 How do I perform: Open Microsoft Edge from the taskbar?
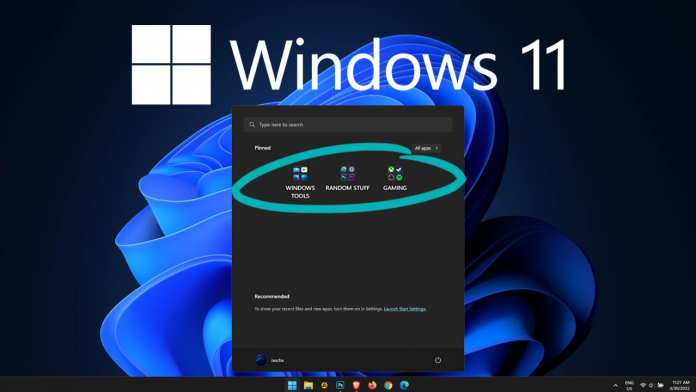404,385
